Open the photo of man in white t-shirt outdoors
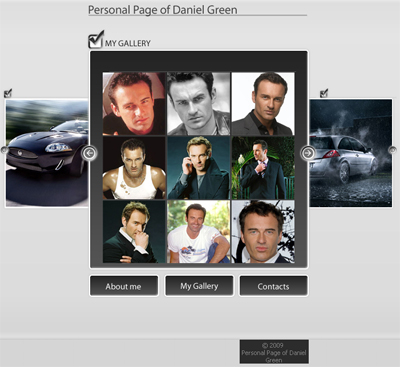 199,232
